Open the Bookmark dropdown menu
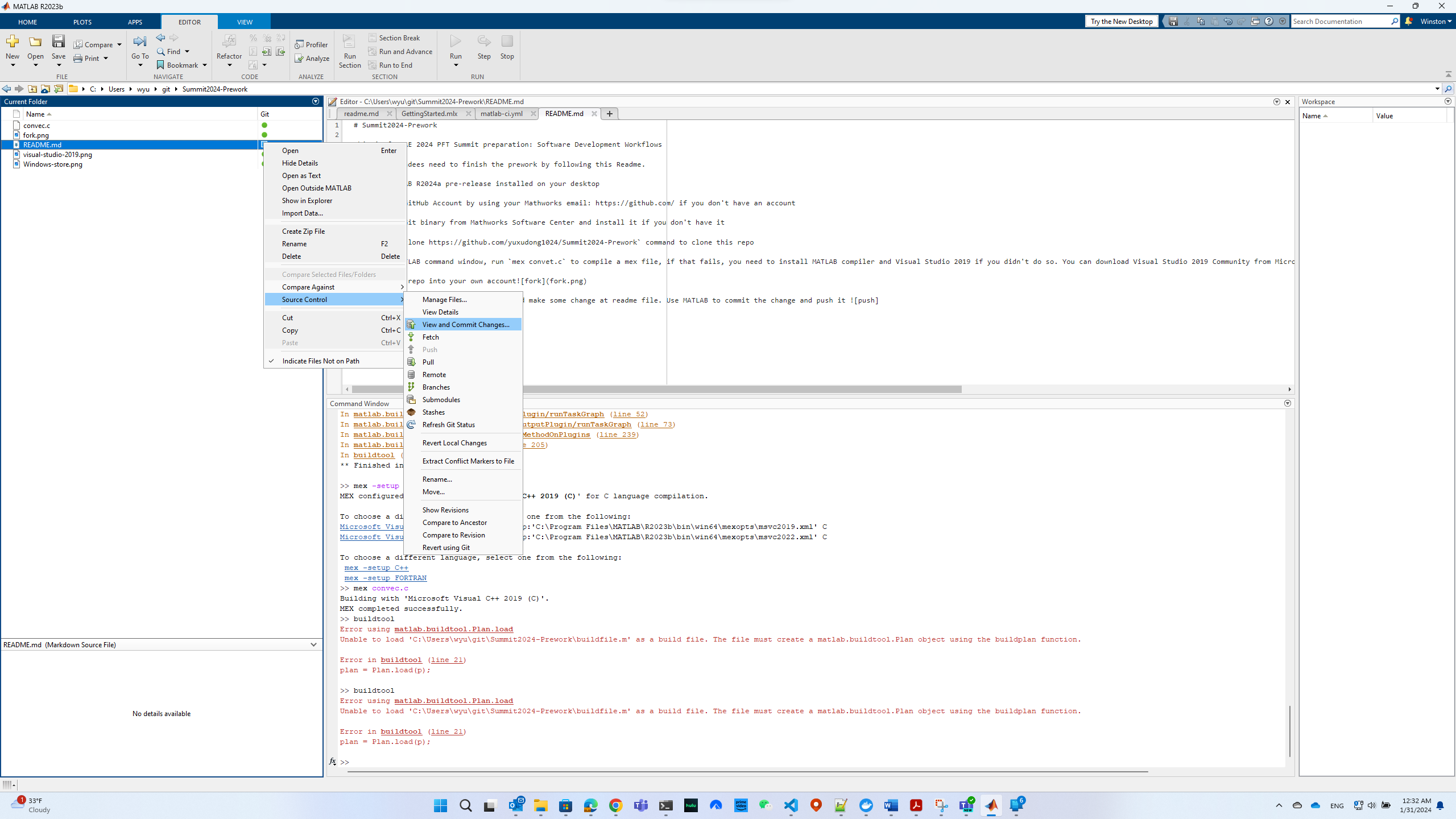Image resolution: width=1456 pixels, height=819 pixels. click(205, 65)
